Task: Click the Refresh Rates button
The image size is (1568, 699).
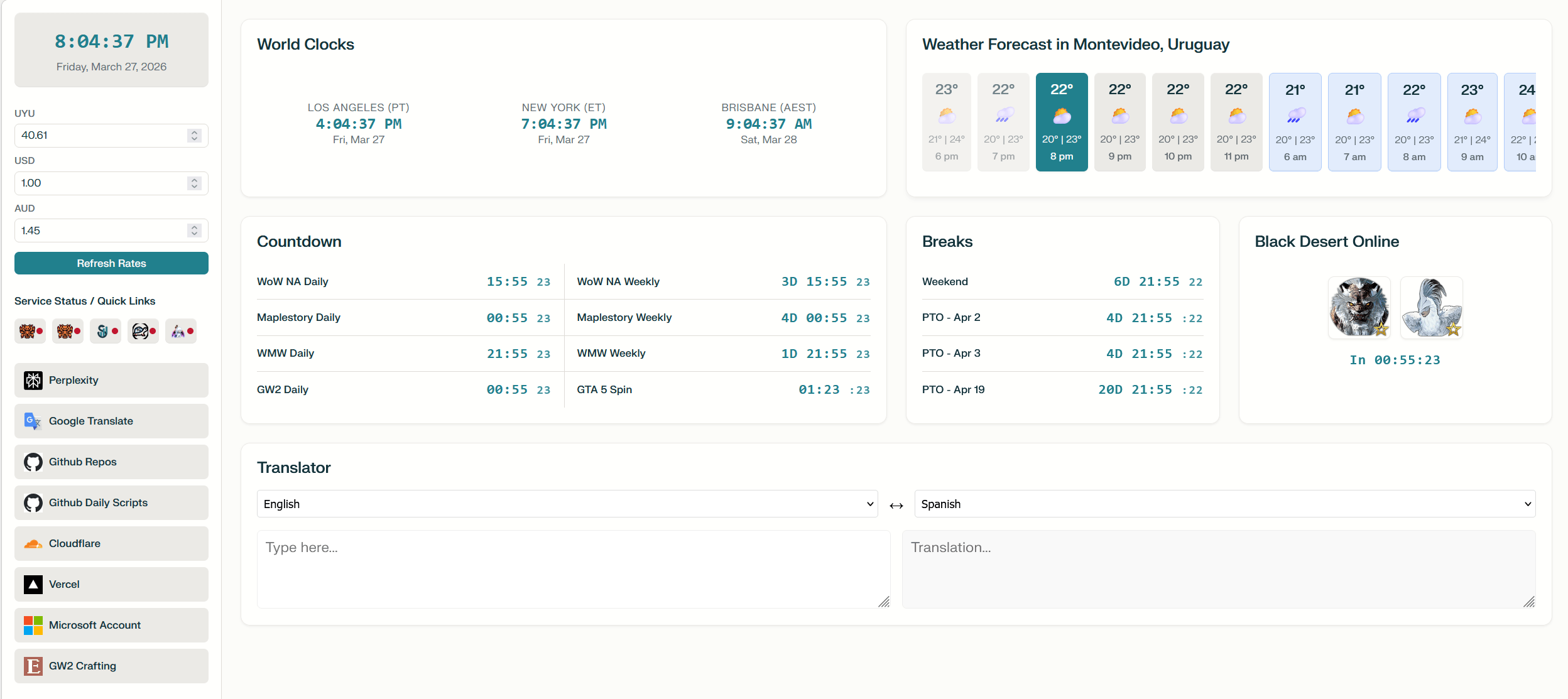Action: point(111,263)
